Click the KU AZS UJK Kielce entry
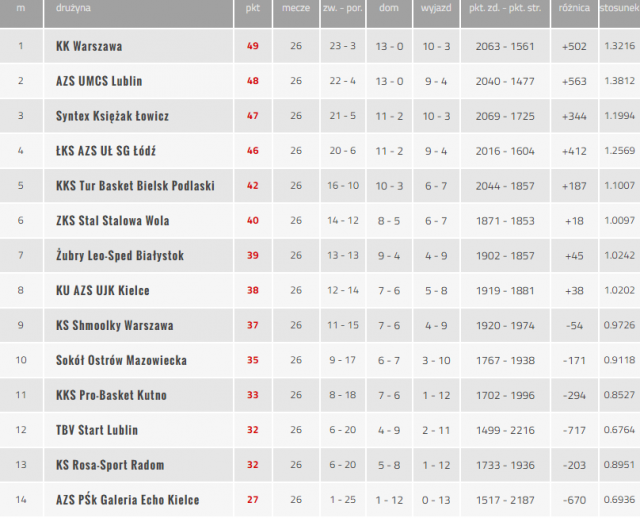 103,291
